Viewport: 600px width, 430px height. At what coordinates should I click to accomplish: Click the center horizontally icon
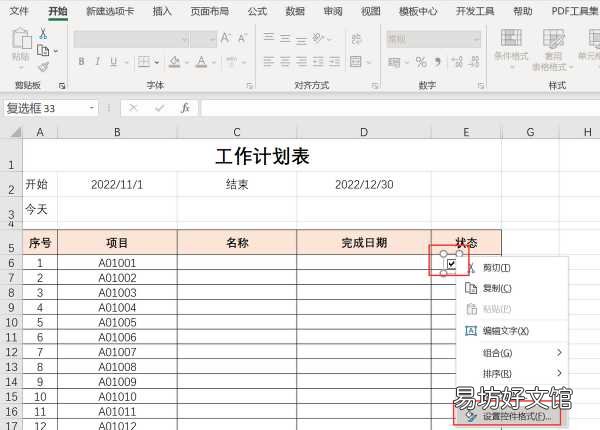click(x=285, y=61)
